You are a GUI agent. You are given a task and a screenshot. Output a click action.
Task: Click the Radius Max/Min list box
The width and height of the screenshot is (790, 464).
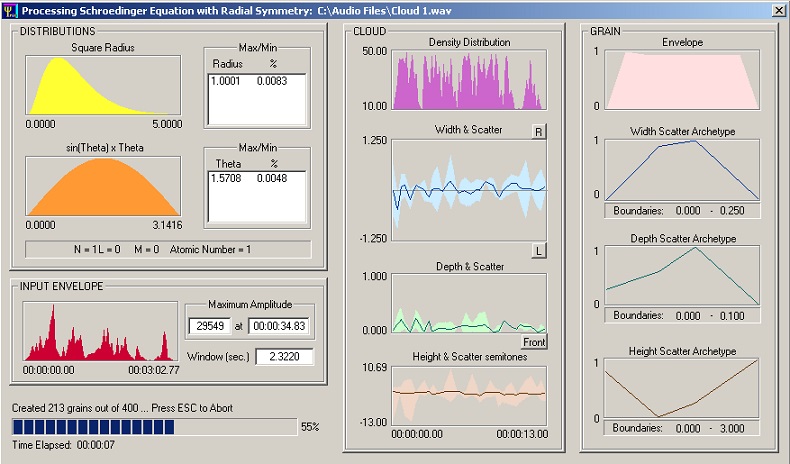coord(257,99)
